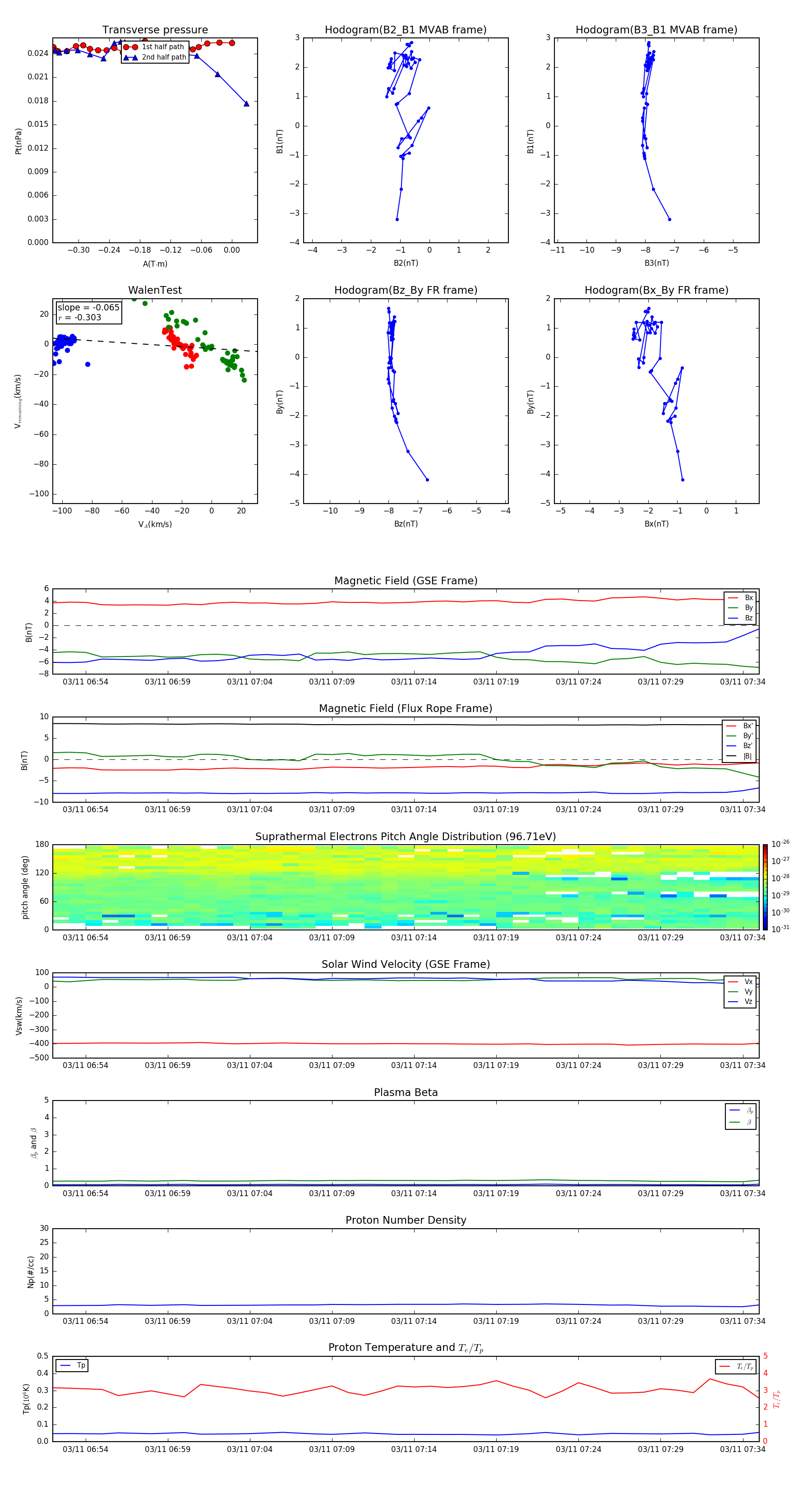
Task: Click the '2nd half path' legend entry
Action: 155,57
